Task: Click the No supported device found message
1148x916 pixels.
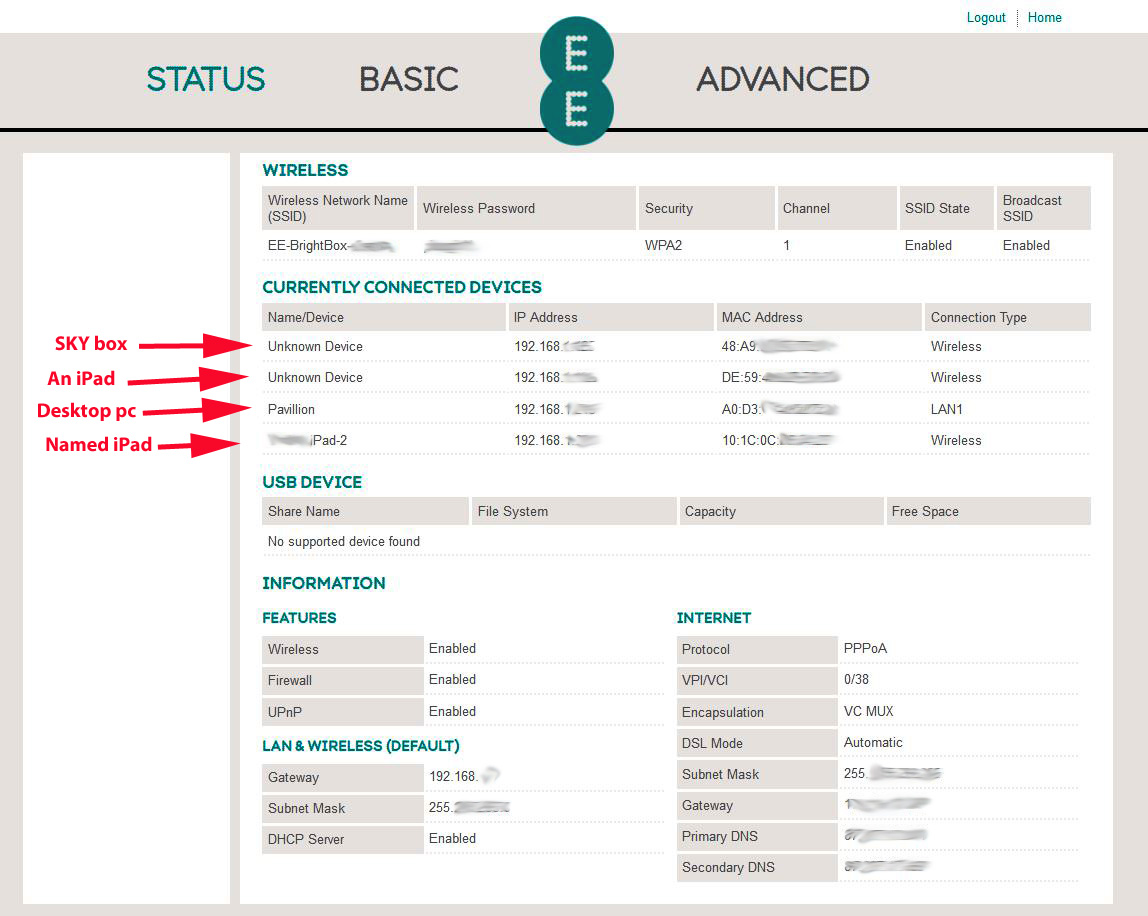Action: click(344, 541)
